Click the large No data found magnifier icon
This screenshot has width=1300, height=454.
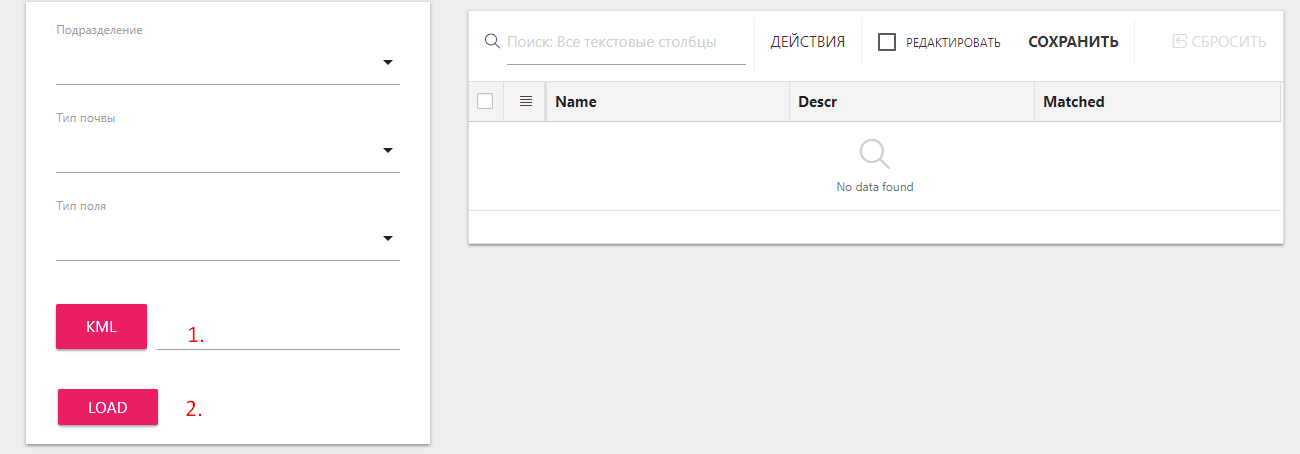click(x=874, y=154)
